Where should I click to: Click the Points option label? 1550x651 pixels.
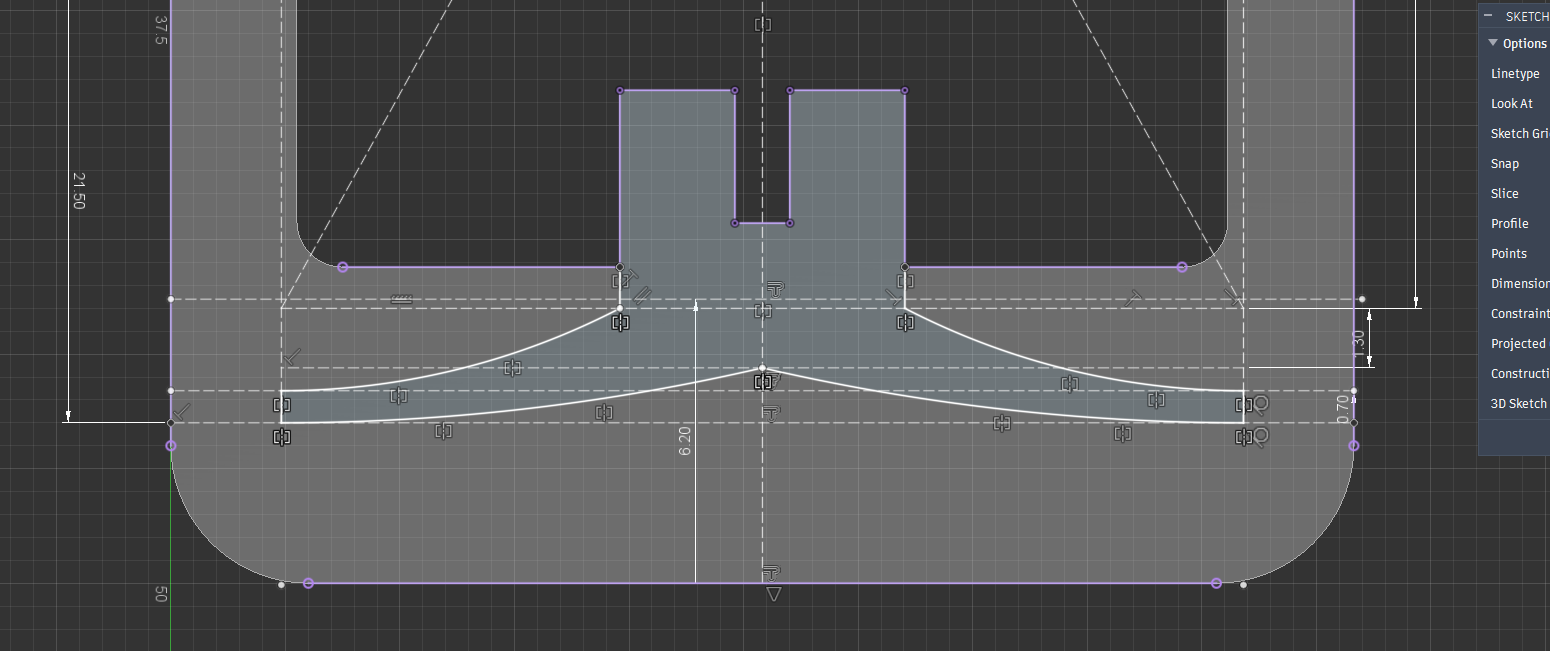1508,254
